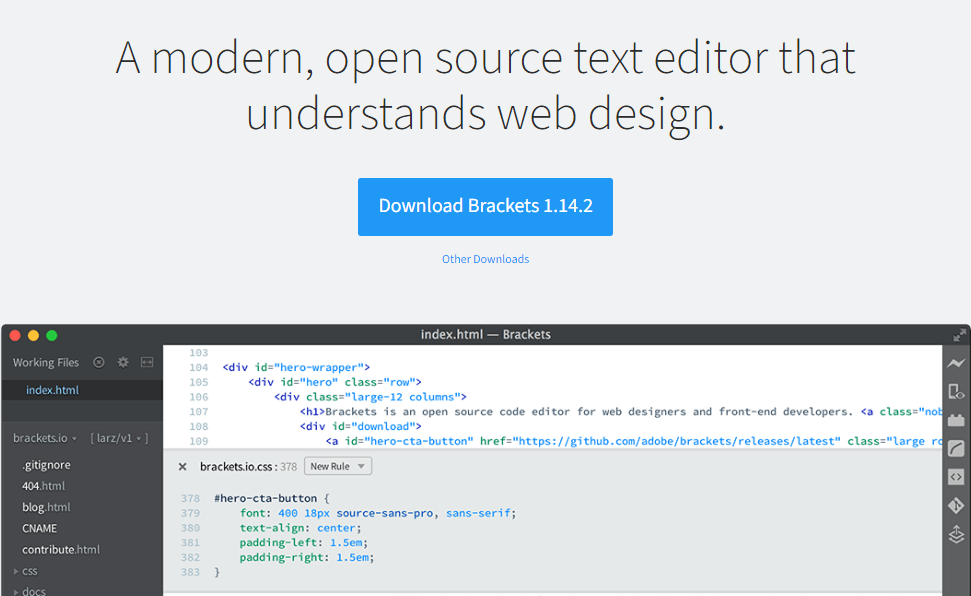This screenshot has width=971, height=596.
Task: Click the Download Brackets 1.14.2 button
Action: 486,207
